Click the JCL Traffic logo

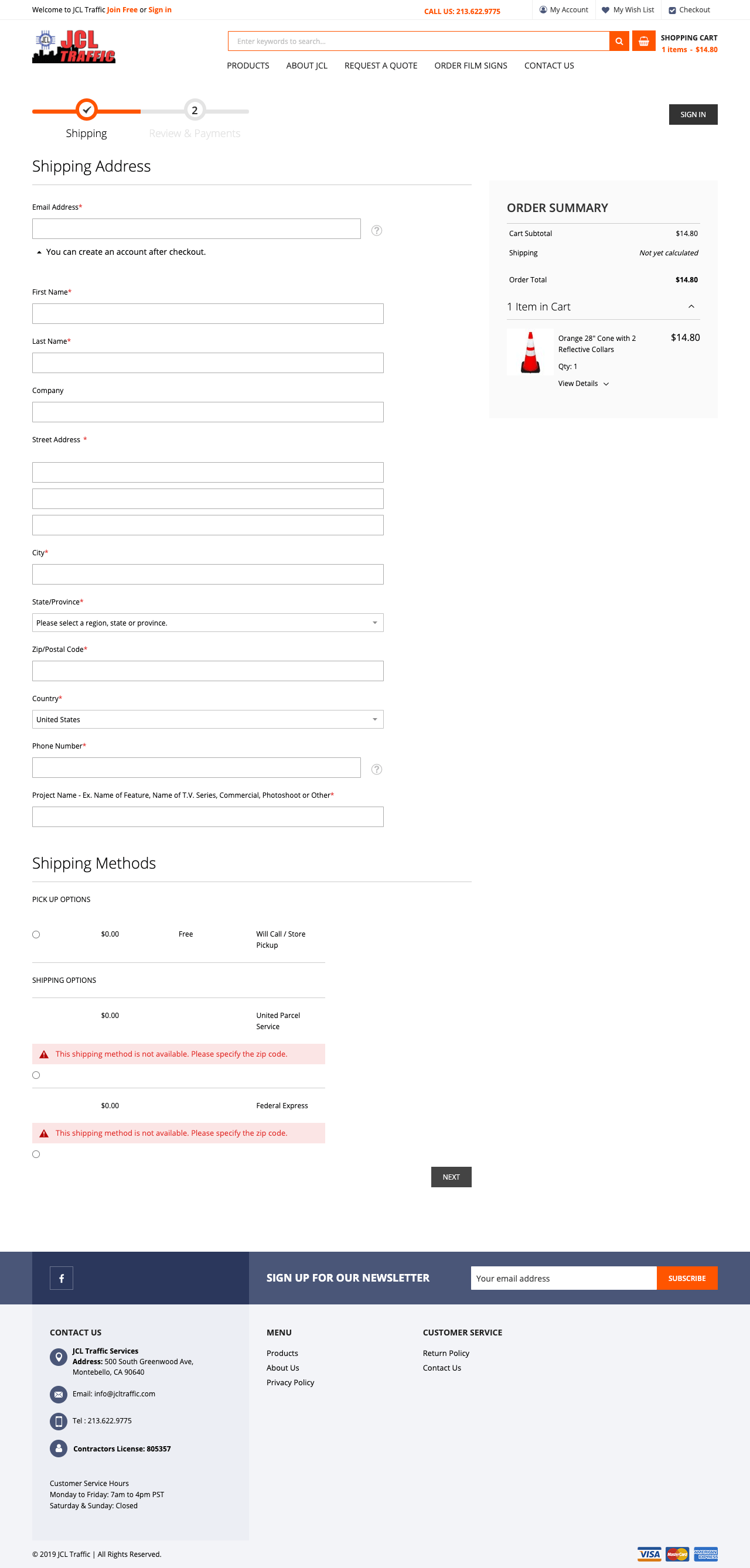[x=74, y=47]
